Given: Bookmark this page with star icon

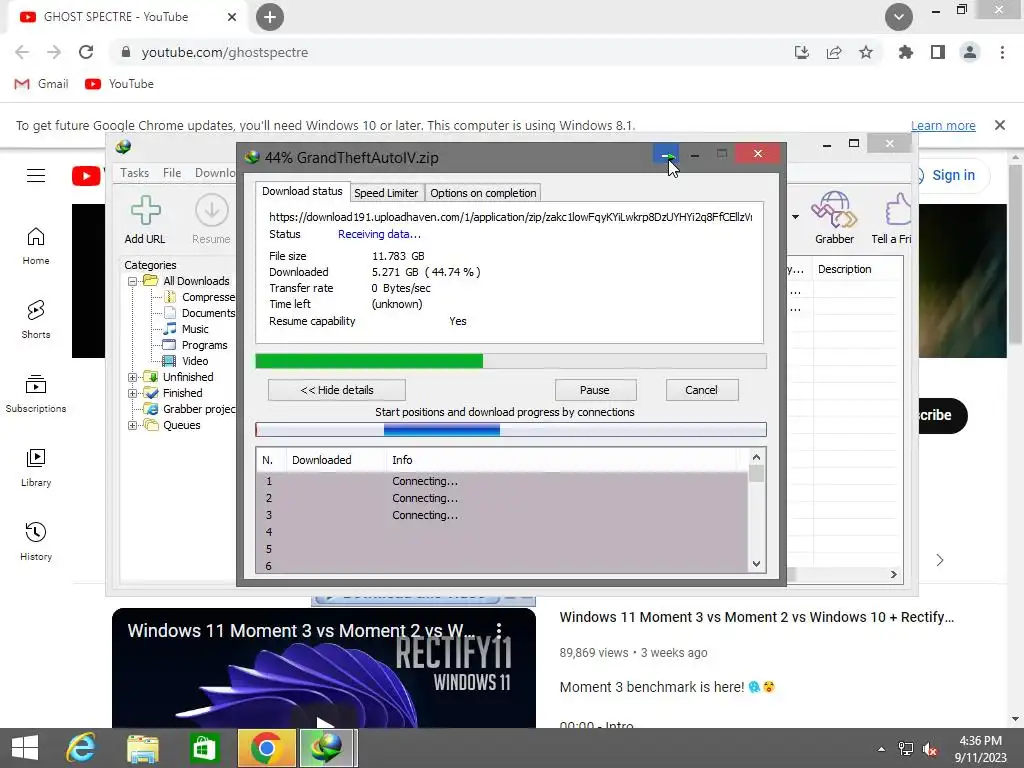Looking at the screenshot, I should tap(866, 52).
